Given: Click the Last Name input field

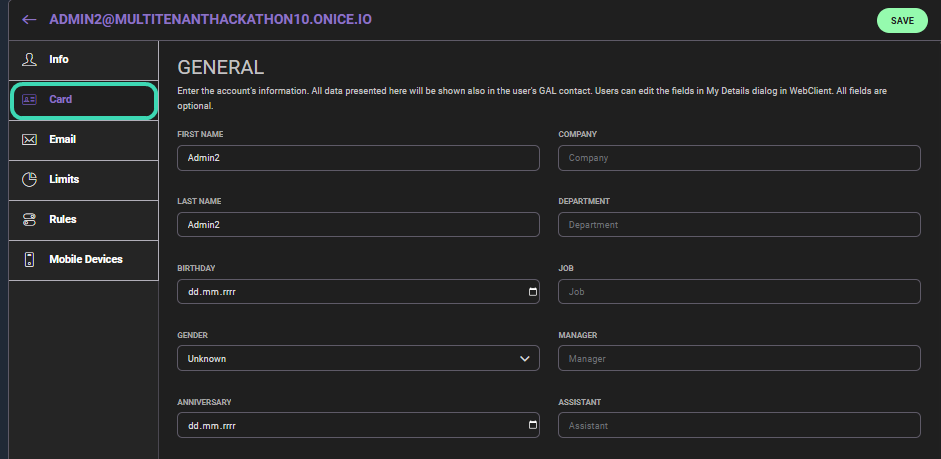Looking at the screenshot, I should pyautogui.click(x=358, y=225).
